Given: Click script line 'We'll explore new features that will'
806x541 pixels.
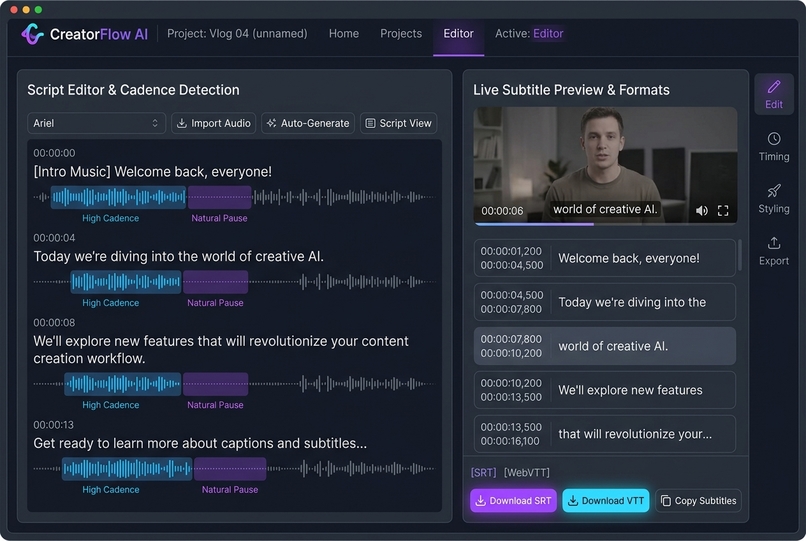Looking at the screenshot, I should pos(221,350).
